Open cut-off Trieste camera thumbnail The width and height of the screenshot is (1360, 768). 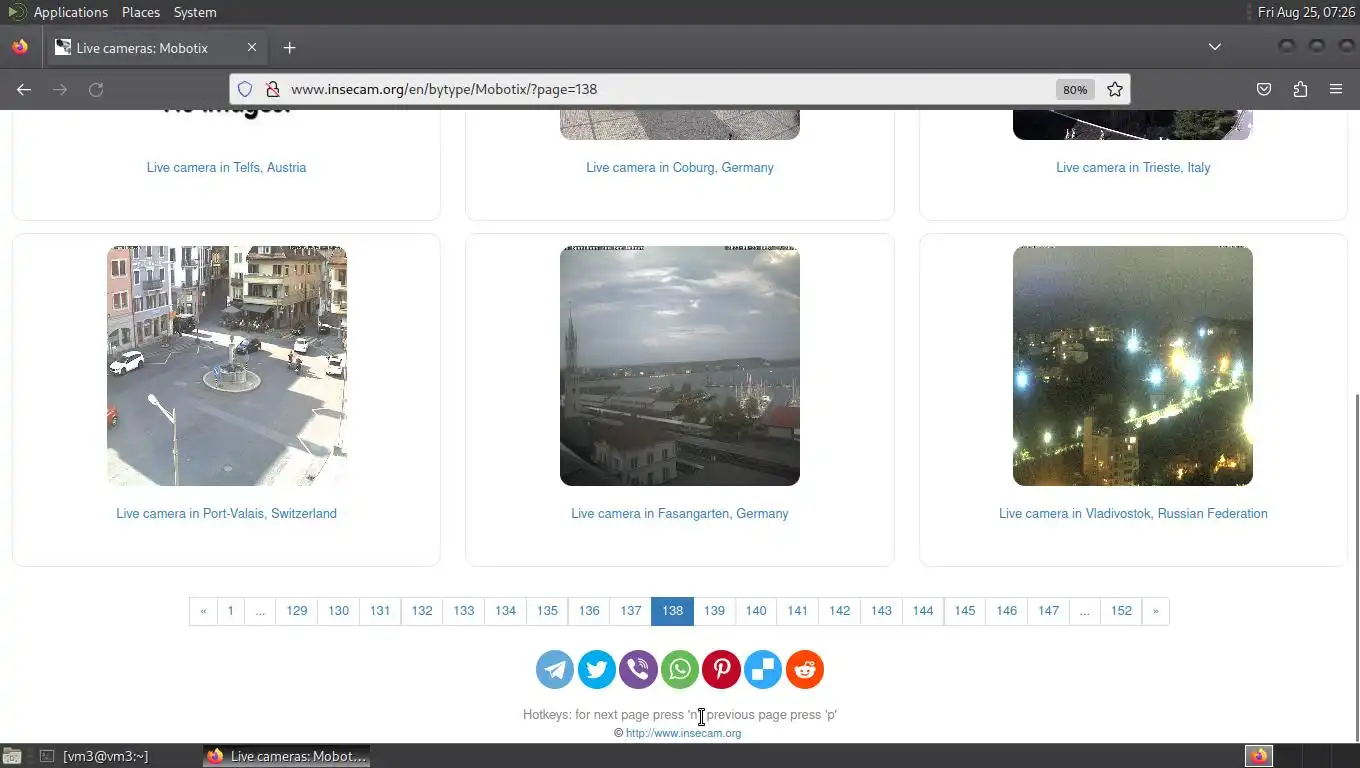(1133, 125)
